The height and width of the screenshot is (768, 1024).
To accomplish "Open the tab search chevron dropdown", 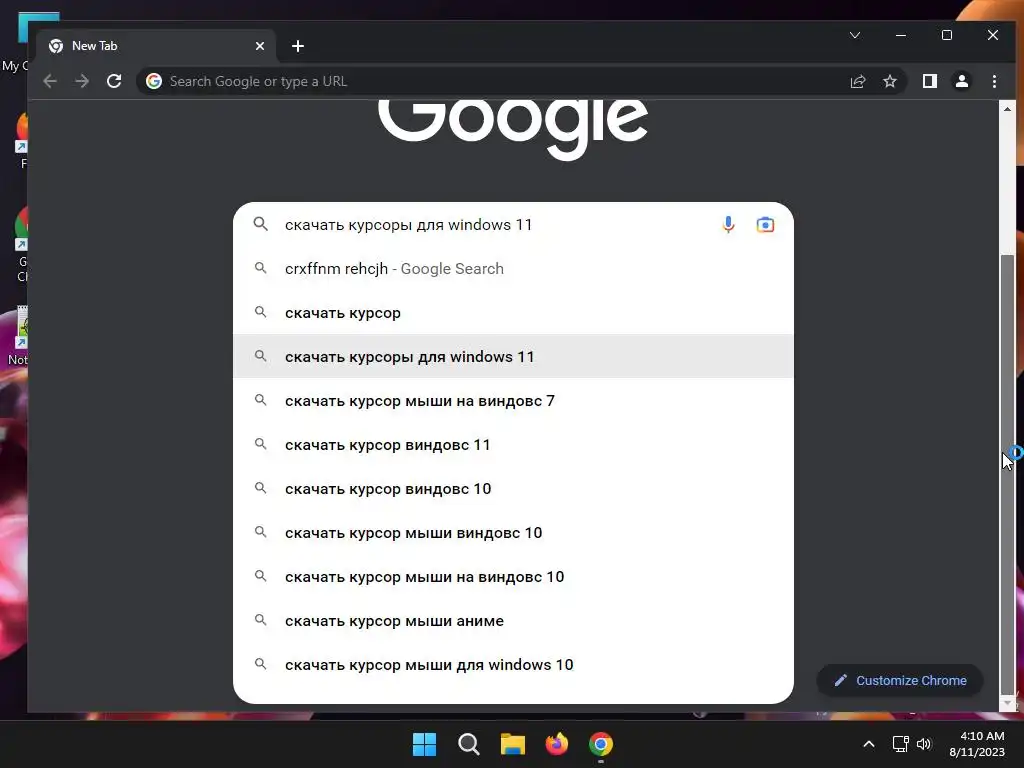I will 855,35.
